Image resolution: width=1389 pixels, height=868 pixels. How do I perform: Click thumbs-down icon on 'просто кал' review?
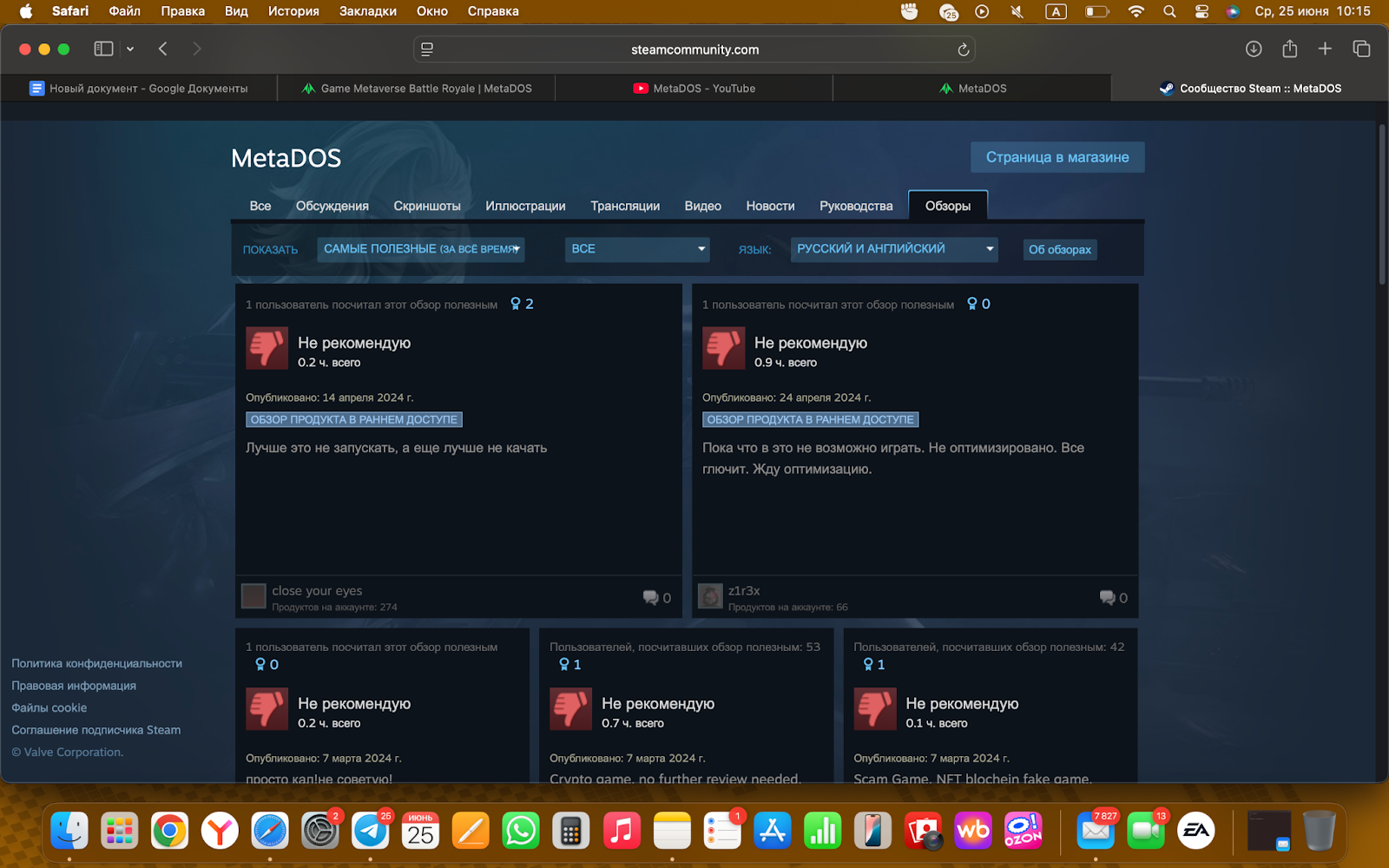pyautogui.click(x=267, y=708)
